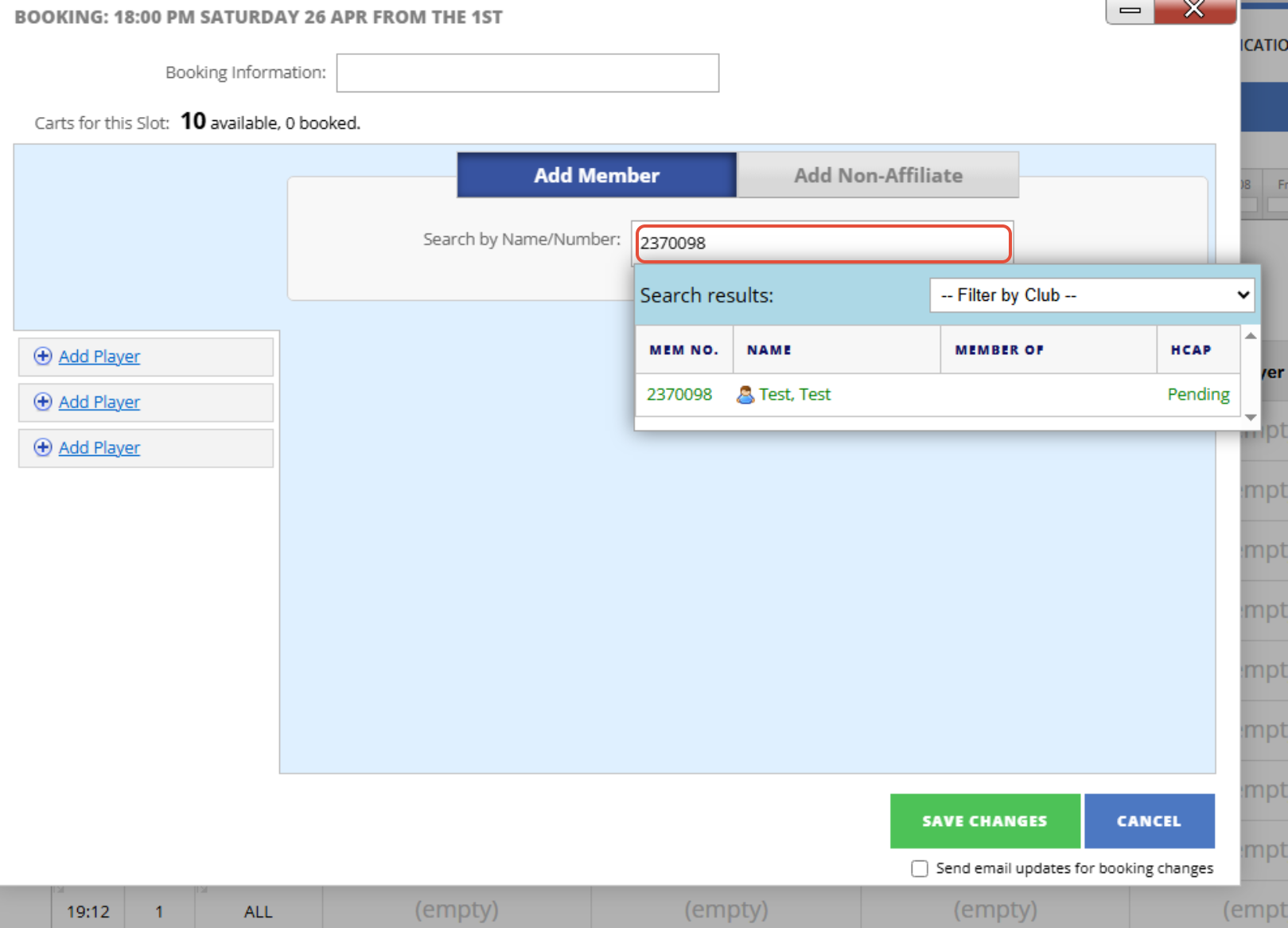Screen dimensions: 1288x928
Task: Focus the Search by Name/Number box
Action: point(823,244)
